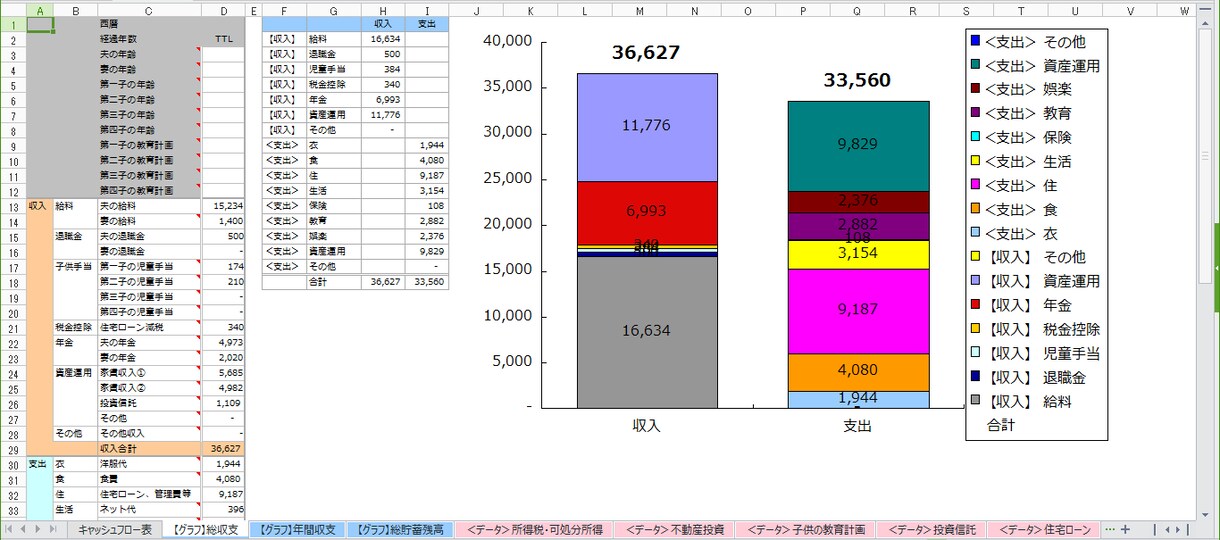Click the 36,627 total label above the income bar
Image resolution: width=1220 pixels, height=540 pixels.
point(646,53)
